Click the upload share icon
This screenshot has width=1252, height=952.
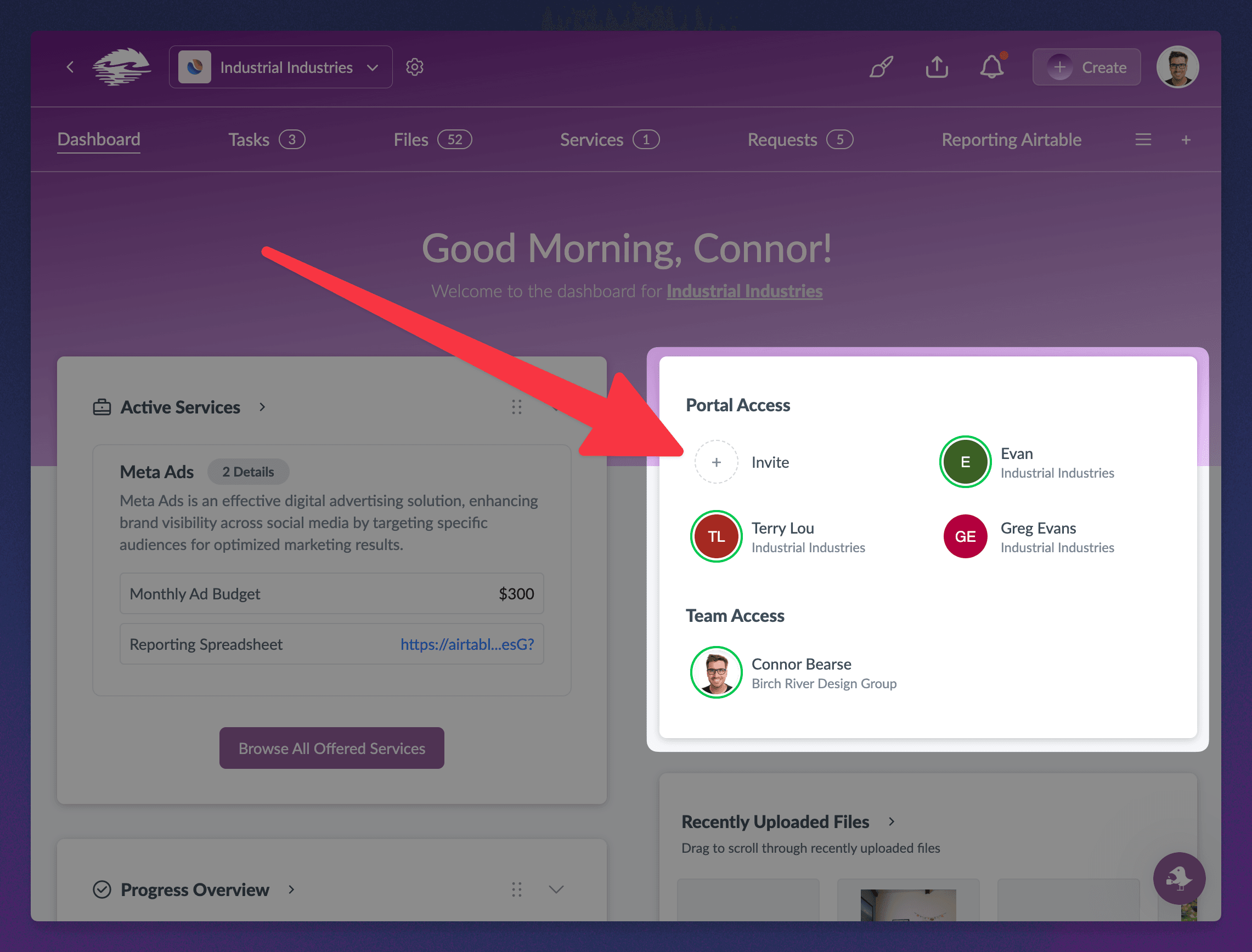tap(937, 67)
